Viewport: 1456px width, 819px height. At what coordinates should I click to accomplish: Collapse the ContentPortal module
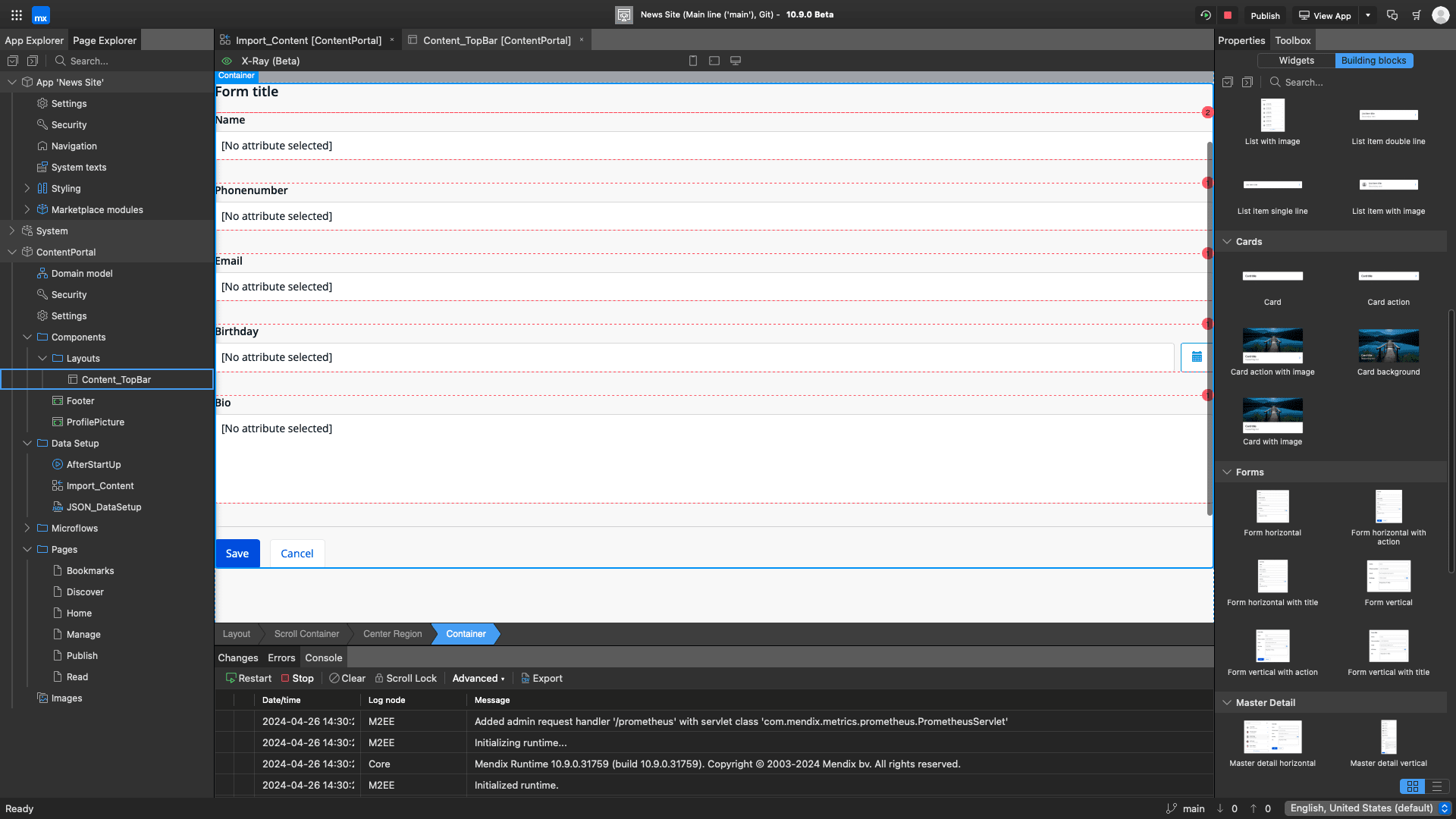click(12, 252)
